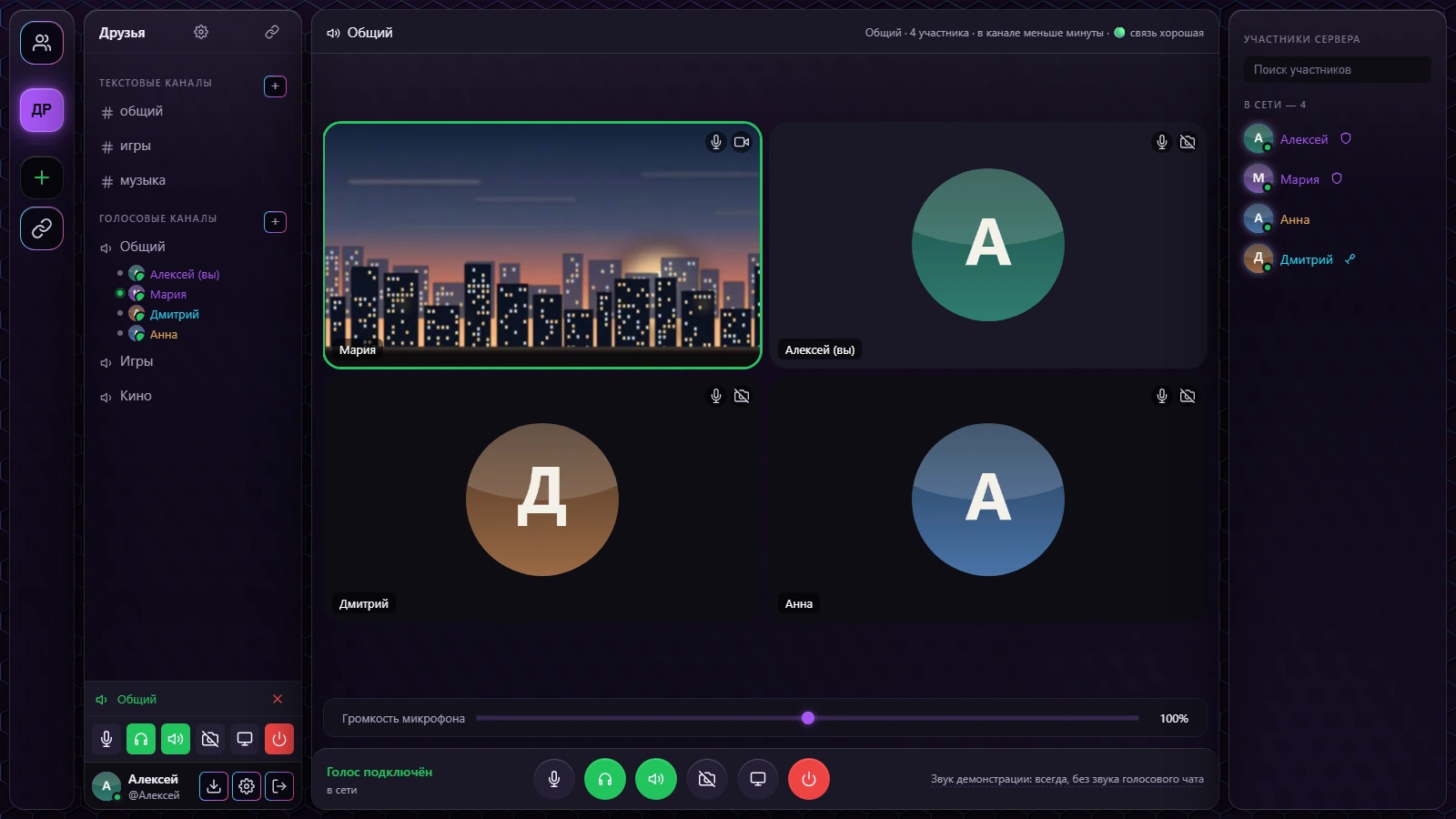The image size is (1456, 819).
Task: Join the Кино voice channel
Action: pyautogui.click(x=193, y=396)
